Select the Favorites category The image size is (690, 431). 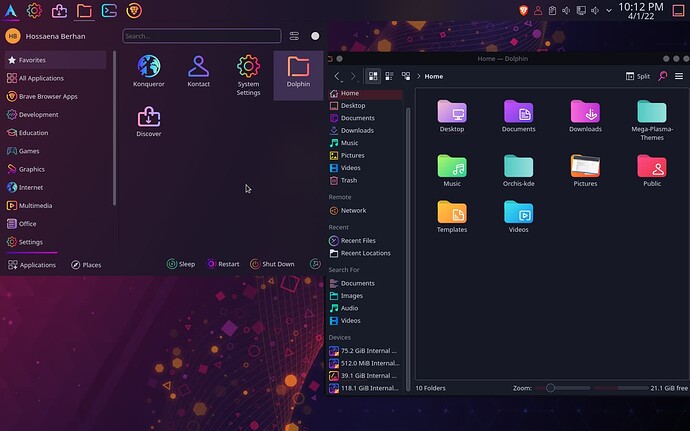55,60
